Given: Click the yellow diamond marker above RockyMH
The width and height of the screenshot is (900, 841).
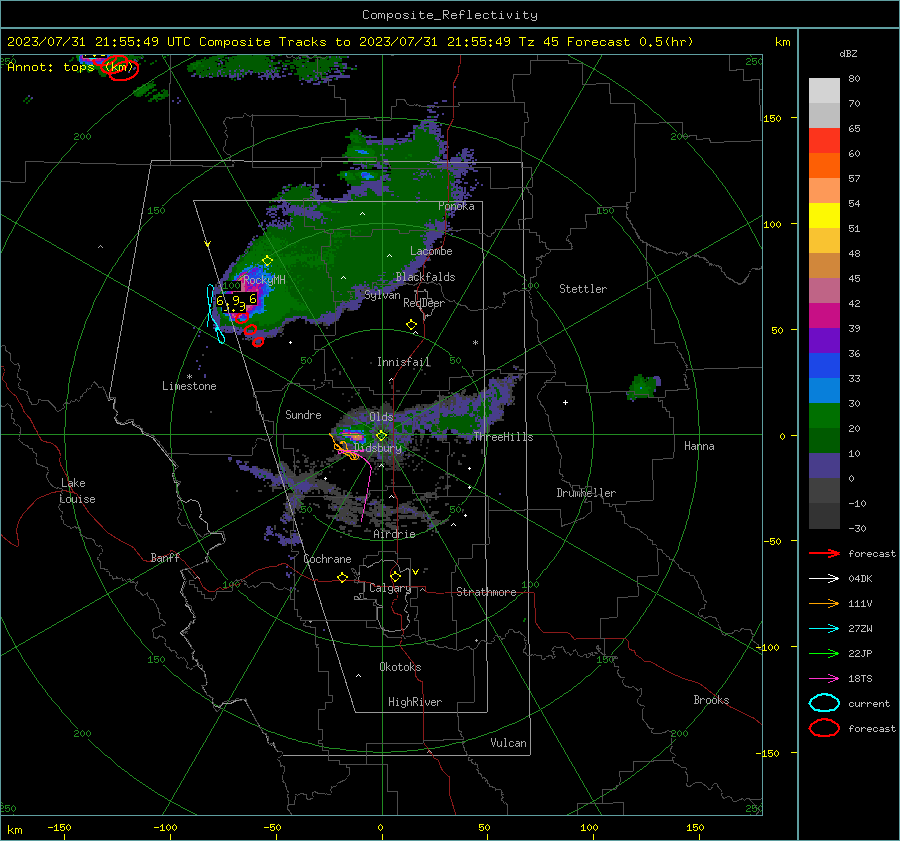Looking at the screenshot, I should (267, 261).
